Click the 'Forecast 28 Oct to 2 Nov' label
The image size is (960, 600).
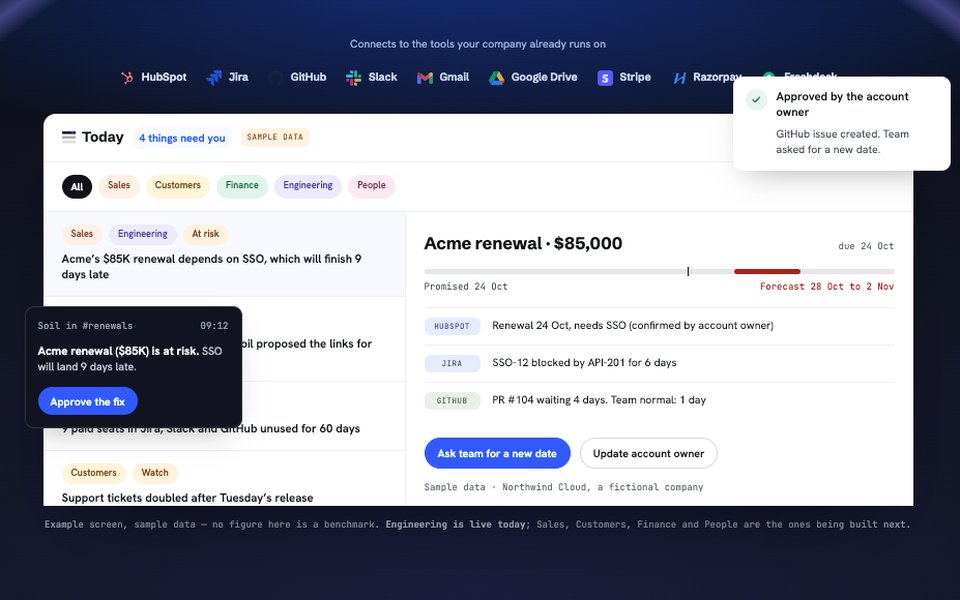click(827, 287)
